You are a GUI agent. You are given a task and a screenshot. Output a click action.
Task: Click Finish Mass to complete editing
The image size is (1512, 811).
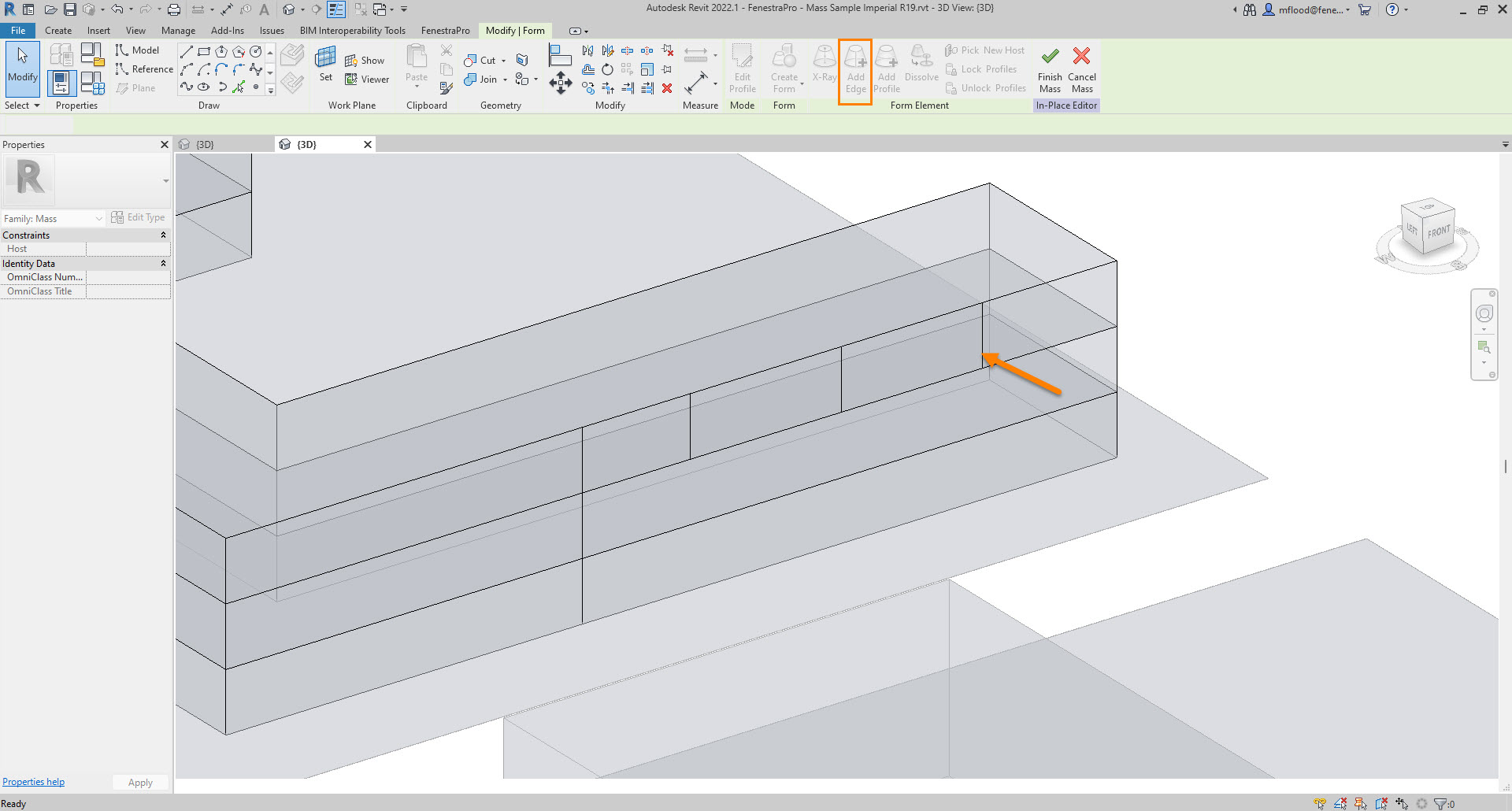click(1049, 69)
